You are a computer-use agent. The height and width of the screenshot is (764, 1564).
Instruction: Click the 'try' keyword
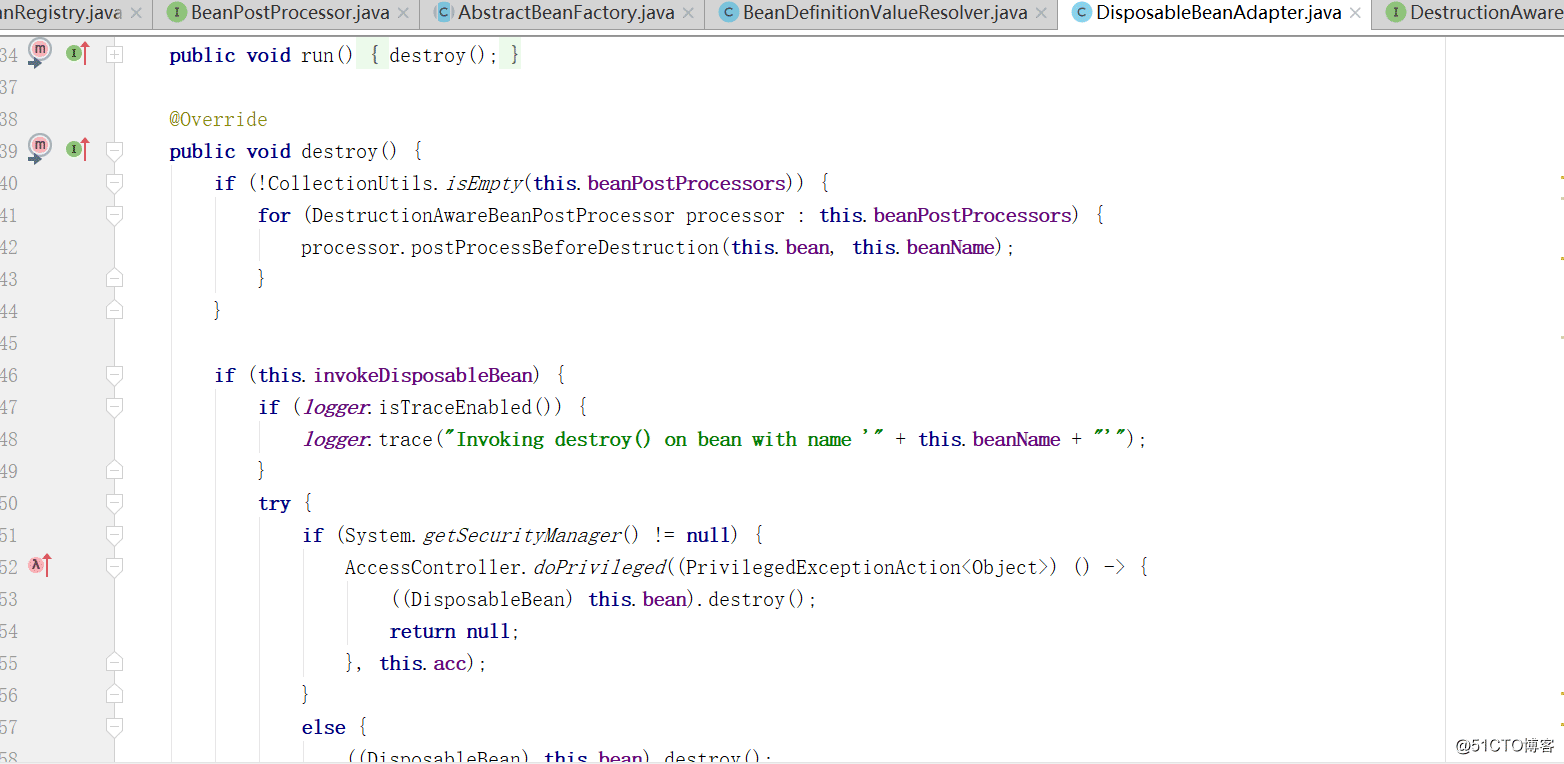click(274, 503)
